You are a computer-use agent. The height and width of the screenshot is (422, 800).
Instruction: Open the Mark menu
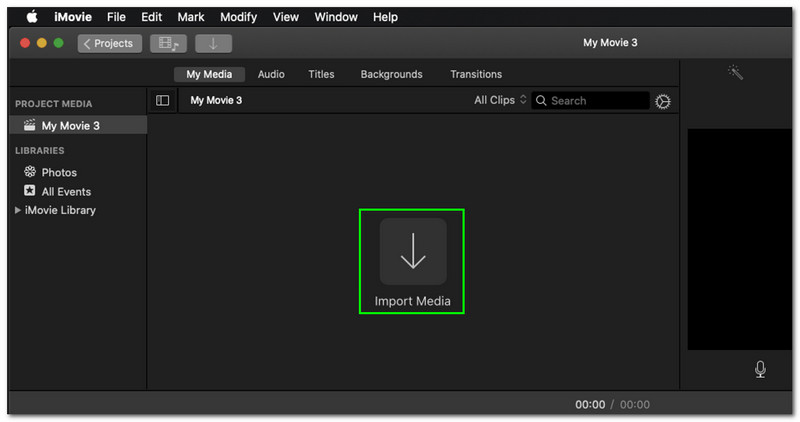coord(191,17)
